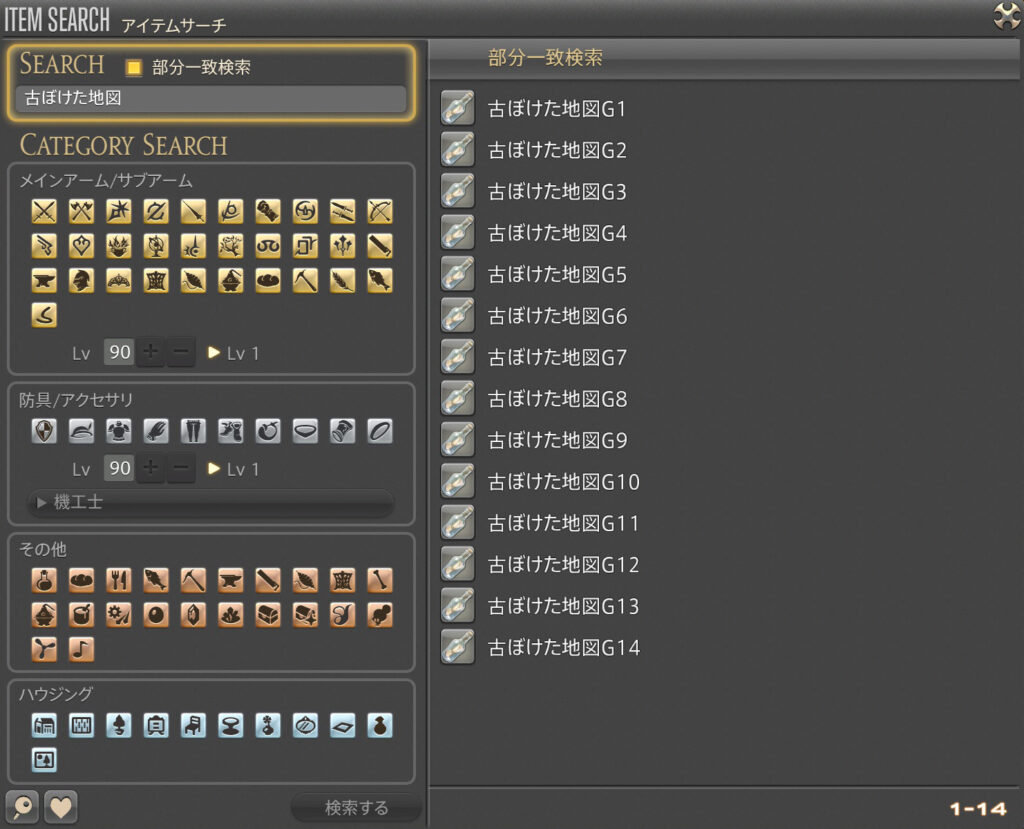Toggle the 部分一致検索 partial match checkbox
Screen dimensions: 1024x829
tap(134, 67)
